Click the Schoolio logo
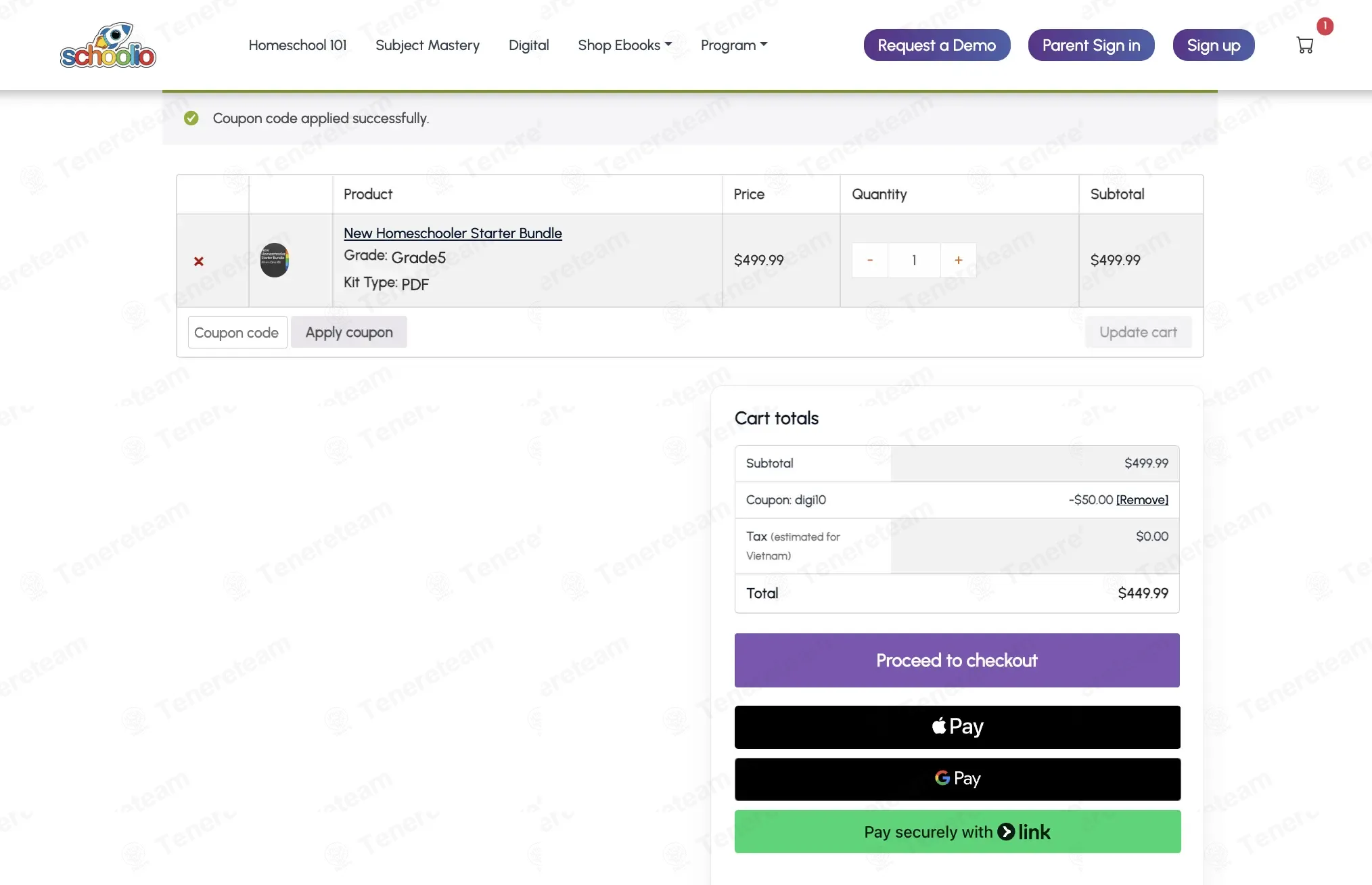Screen dimensions: 1372x885 point(108,45)
